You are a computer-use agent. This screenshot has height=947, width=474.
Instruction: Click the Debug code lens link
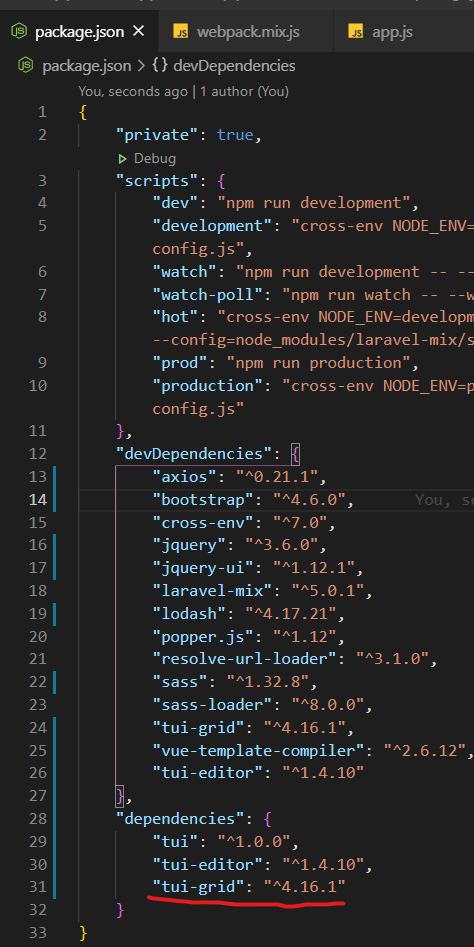coord(155,159)
